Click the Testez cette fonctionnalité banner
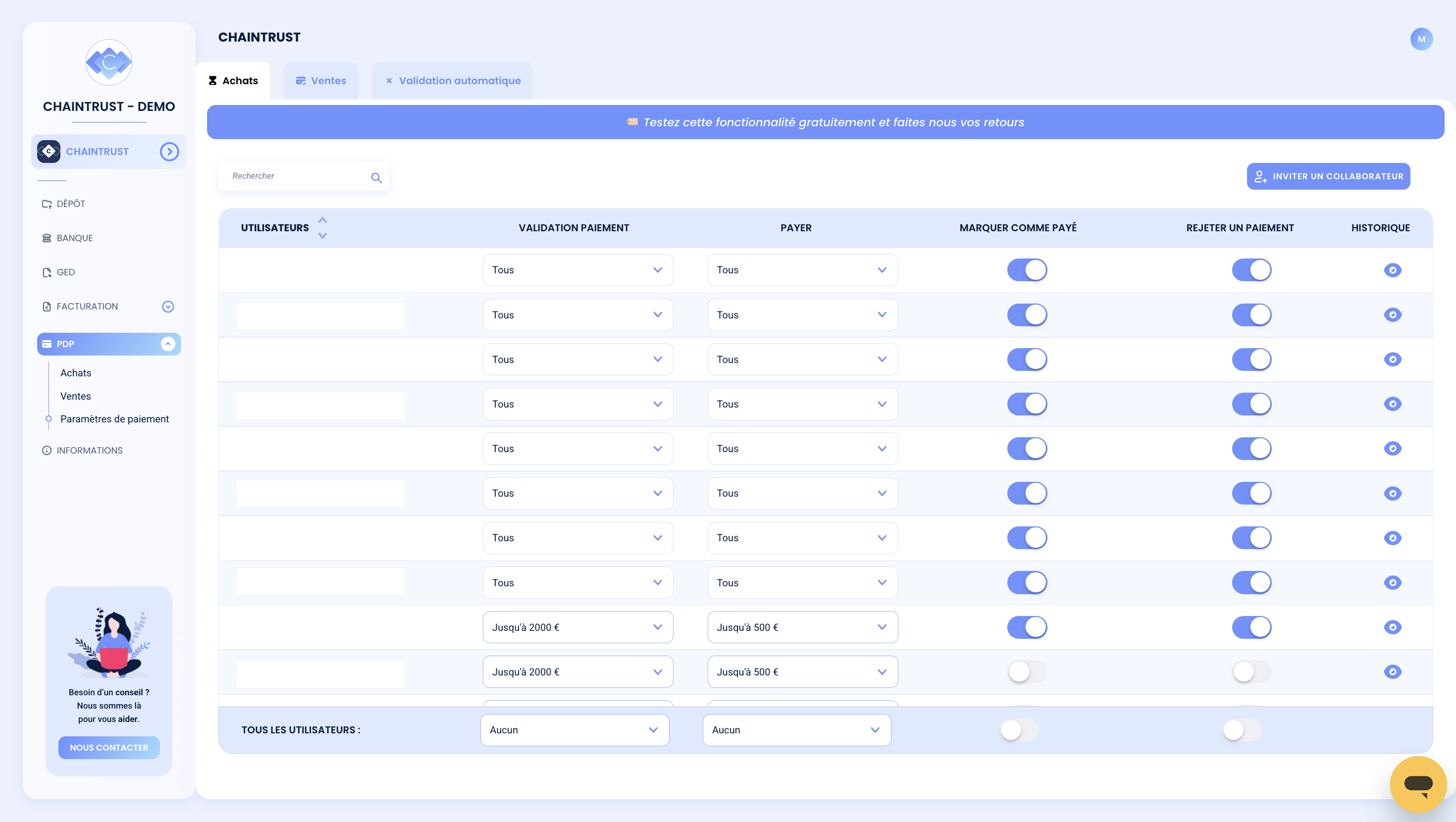 (825, 122)
